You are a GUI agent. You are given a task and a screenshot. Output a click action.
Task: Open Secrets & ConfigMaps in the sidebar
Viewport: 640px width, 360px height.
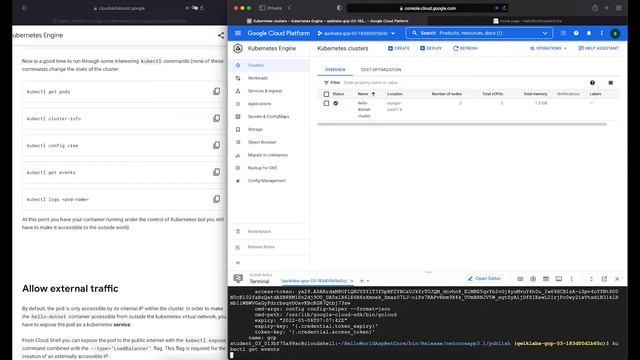[x=269, y=116]
